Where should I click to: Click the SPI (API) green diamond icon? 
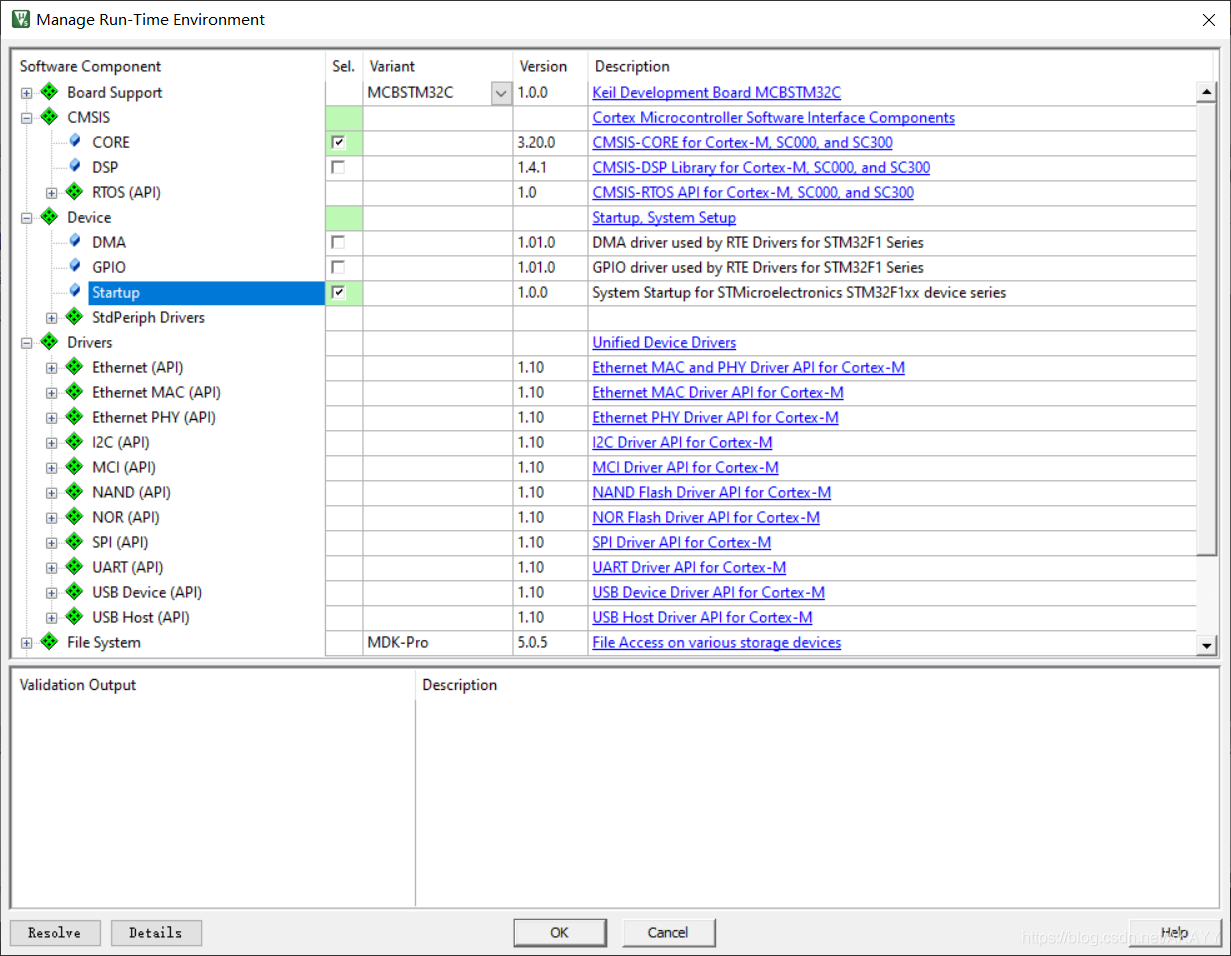pyautogui.click(x=75, y=542)
